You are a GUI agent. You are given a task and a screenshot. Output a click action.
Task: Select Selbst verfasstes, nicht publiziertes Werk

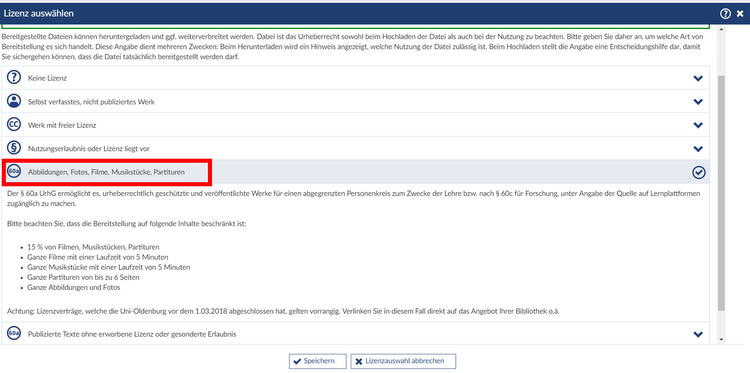355,101
